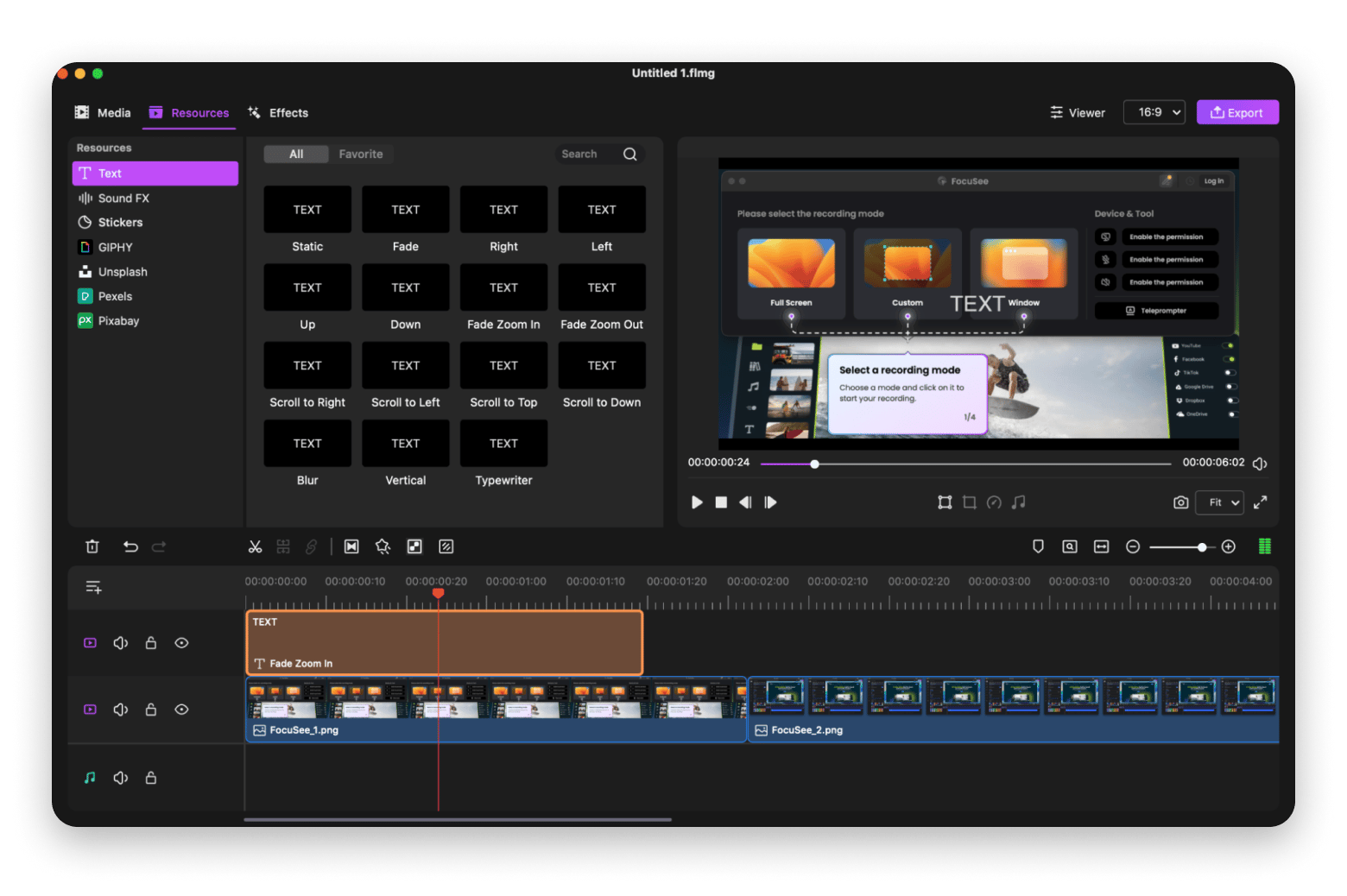The width and height of the screenshot is (1347, 896).
Task: Take a snapshot with camera icon
Action: click(x=1180, y=502)
